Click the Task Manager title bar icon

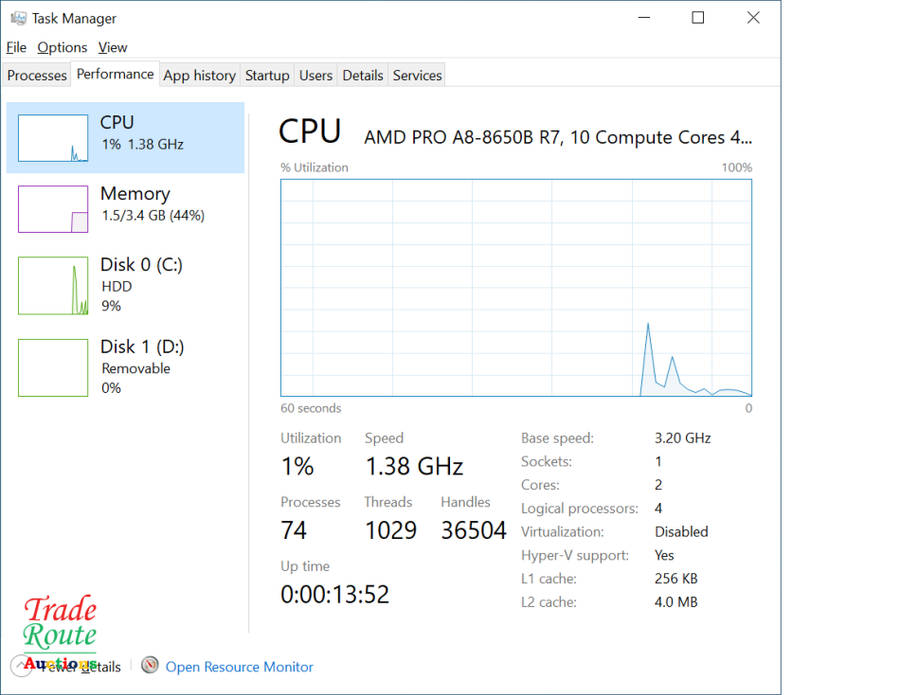coord(18,18)
